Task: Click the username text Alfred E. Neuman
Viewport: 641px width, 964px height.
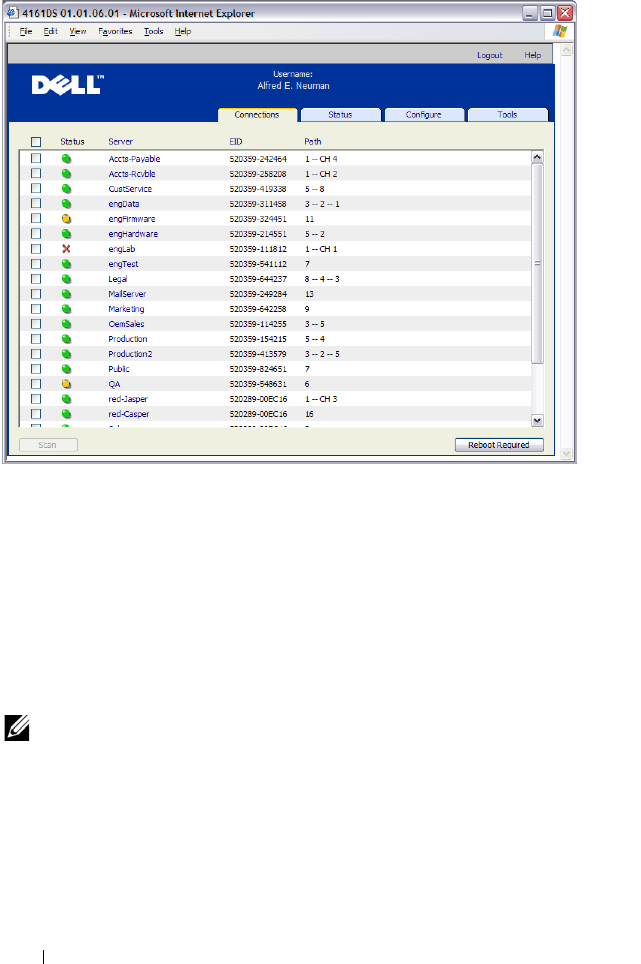Action: point(293,86)
